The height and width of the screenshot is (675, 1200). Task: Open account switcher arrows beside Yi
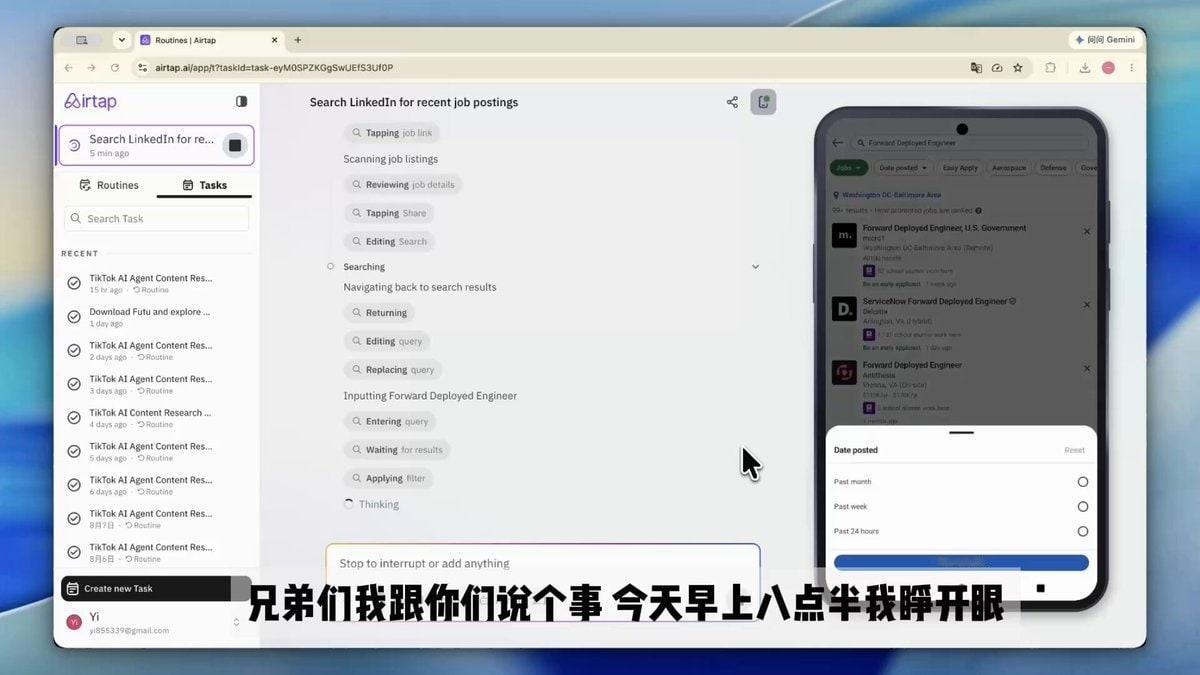(237, 622)
